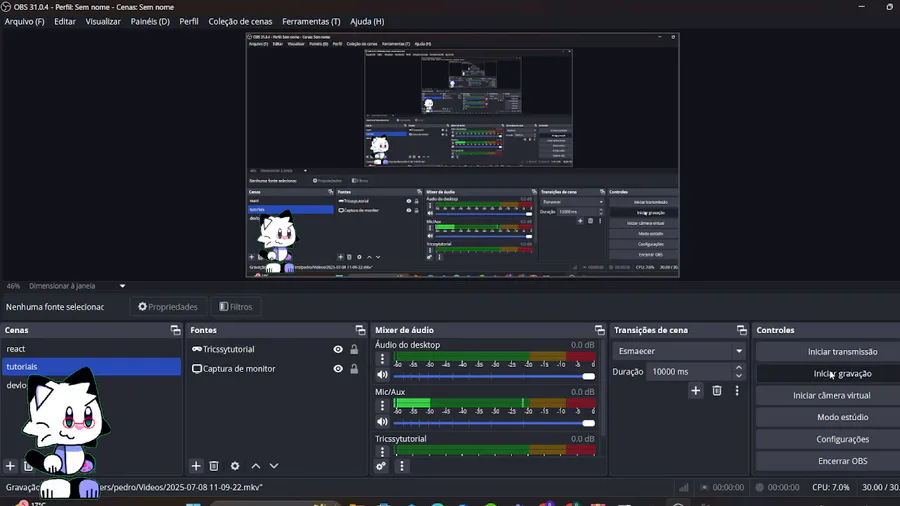Toggle visibility of Tricssytutorial source
Viewport: 900px width, 506px height.
338,349
